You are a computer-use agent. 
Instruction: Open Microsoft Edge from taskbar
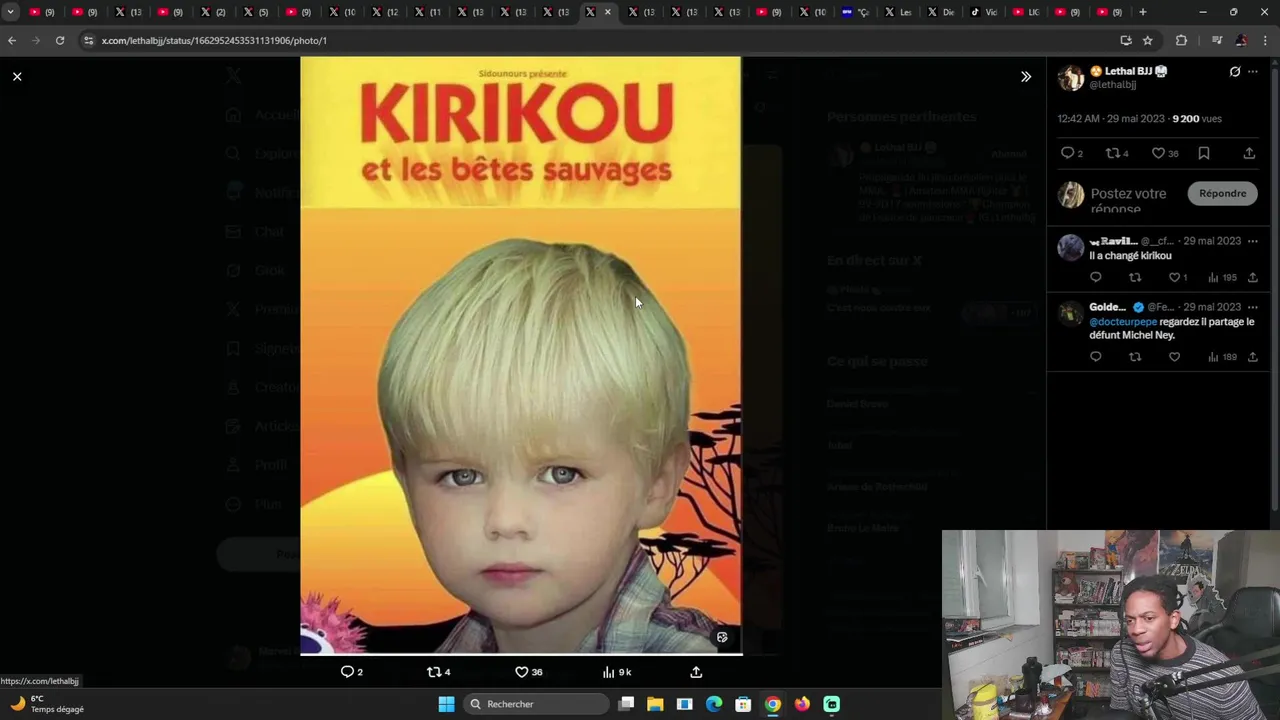pos(714,704)
